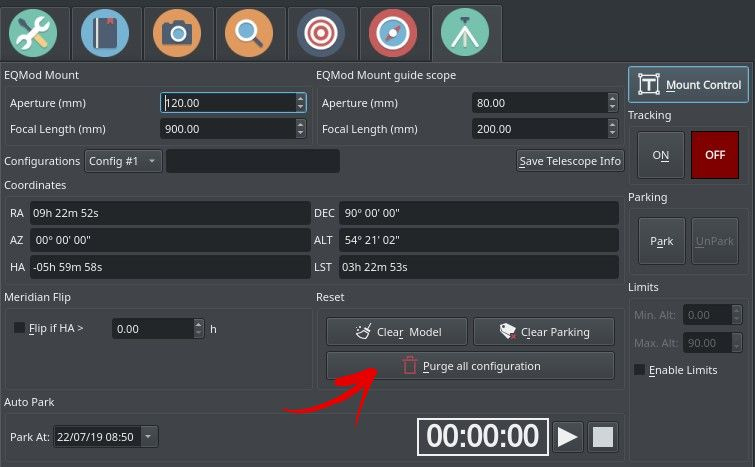Click the HA coordinate field
Screen dimensions: 755x467
[x=170, y=267]
